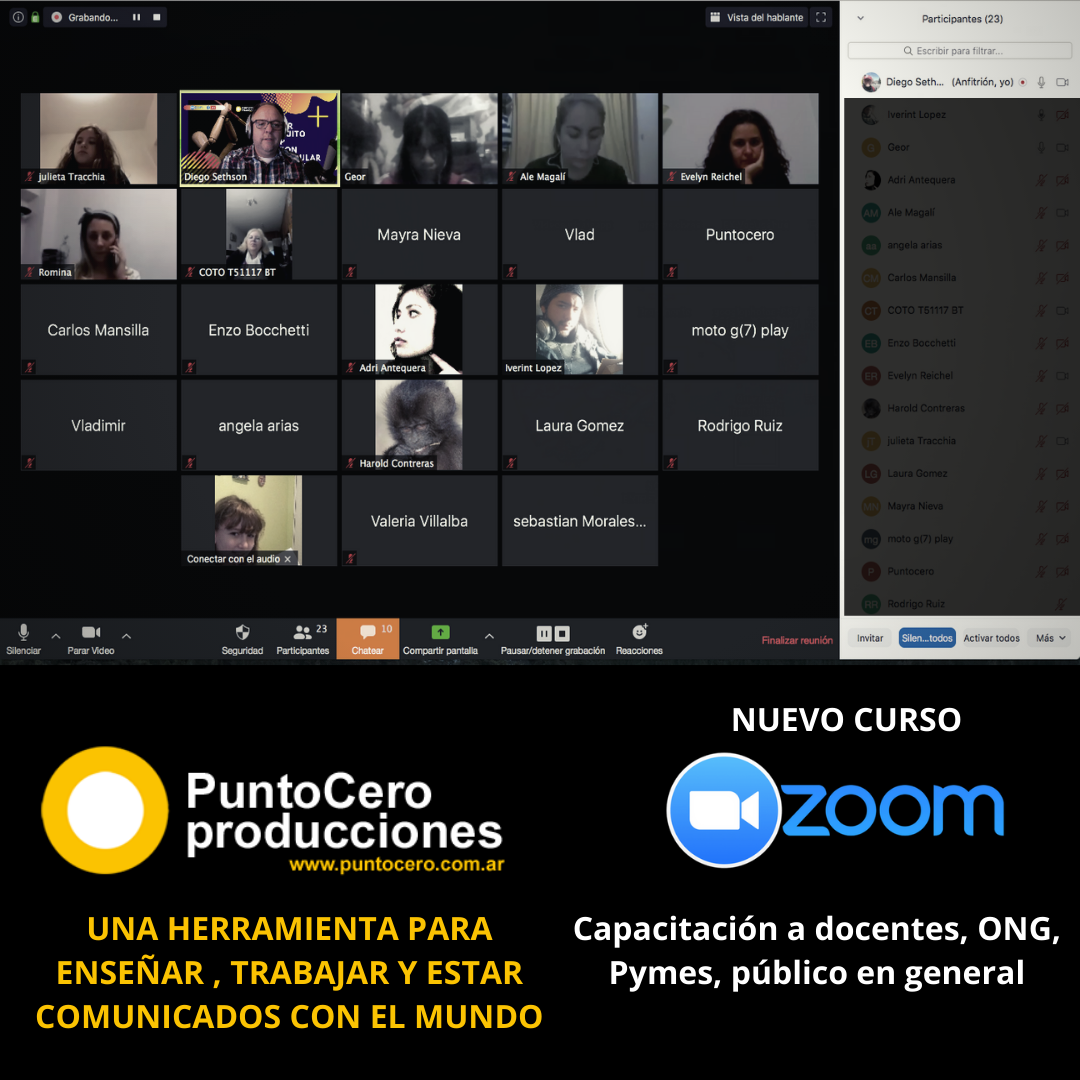Select Diego Sethson's video tile
This screenshot has height=1080, width=1080.
coord(260,138)
